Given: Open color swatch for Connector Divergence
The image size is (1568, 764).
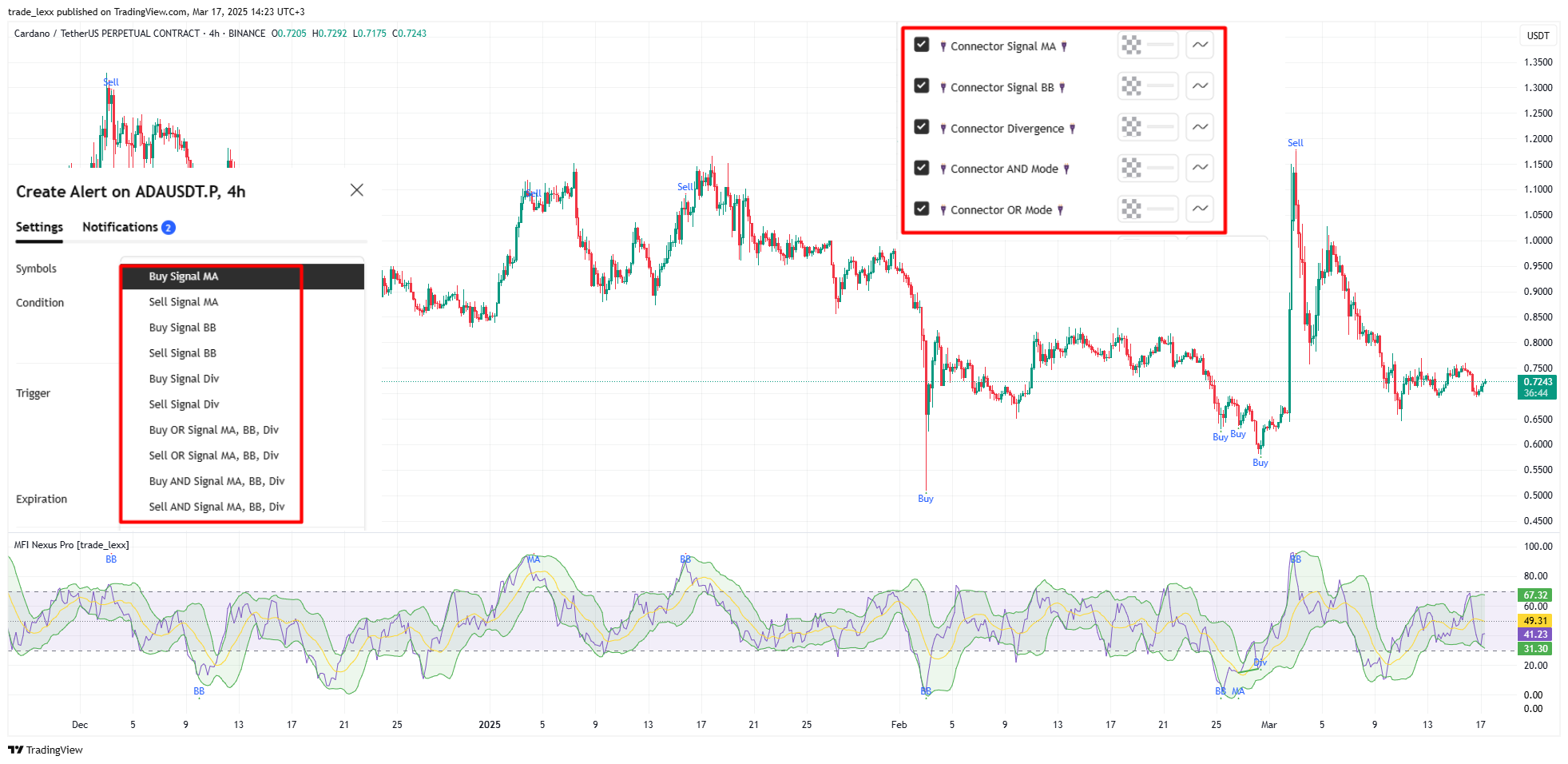Looking at the screenshot, I should pyautogui.click(x=1148, y=126).
